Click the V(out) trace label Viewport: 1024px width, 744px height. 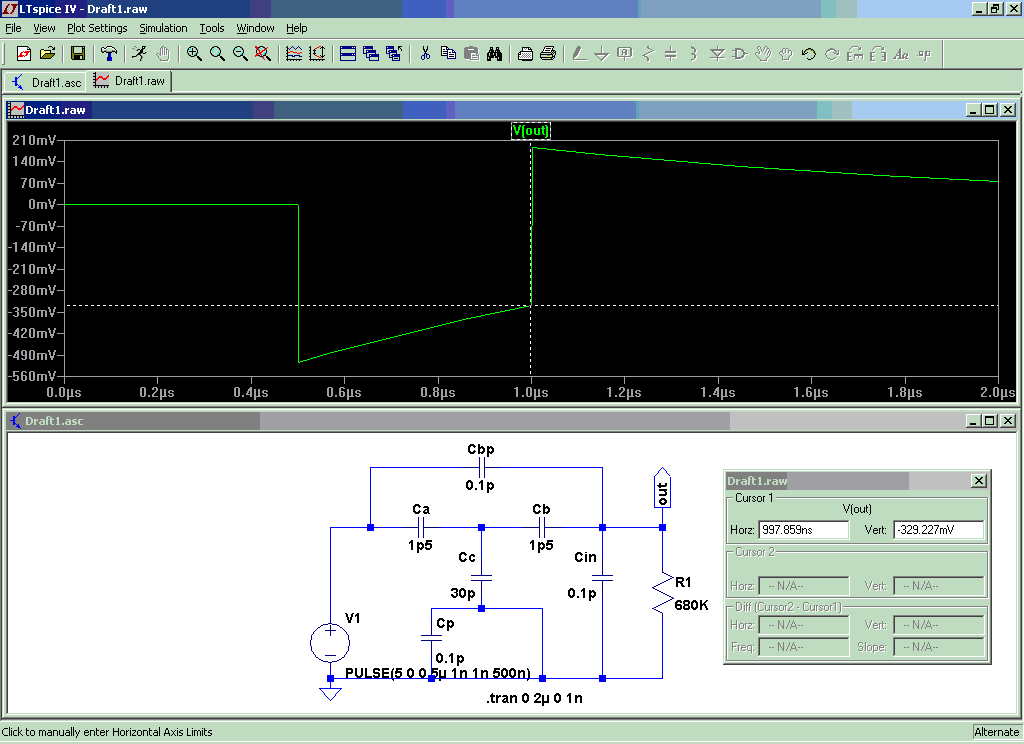pyautogui.click(x=531, y=130)
